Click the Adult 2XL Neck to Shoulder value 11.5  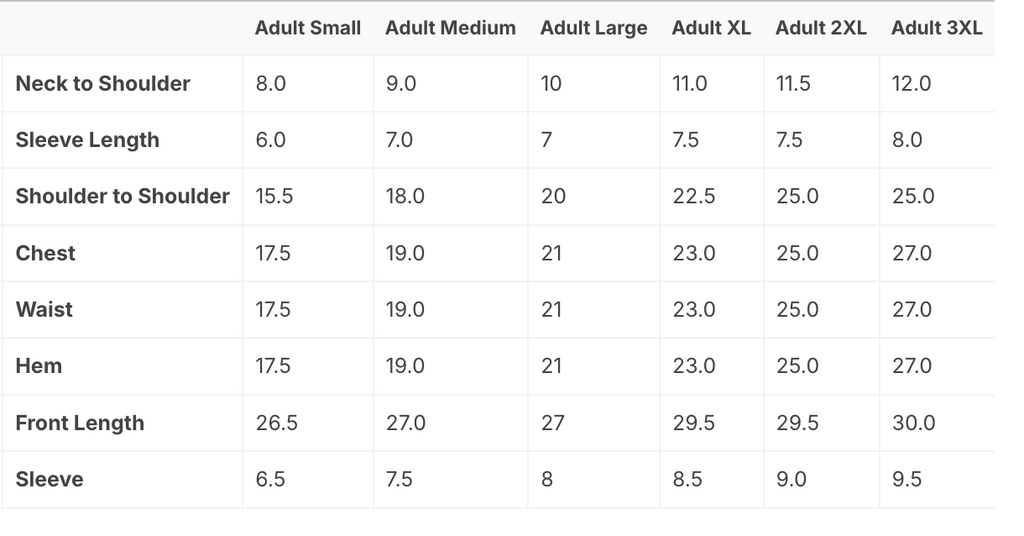pos(793,84)
